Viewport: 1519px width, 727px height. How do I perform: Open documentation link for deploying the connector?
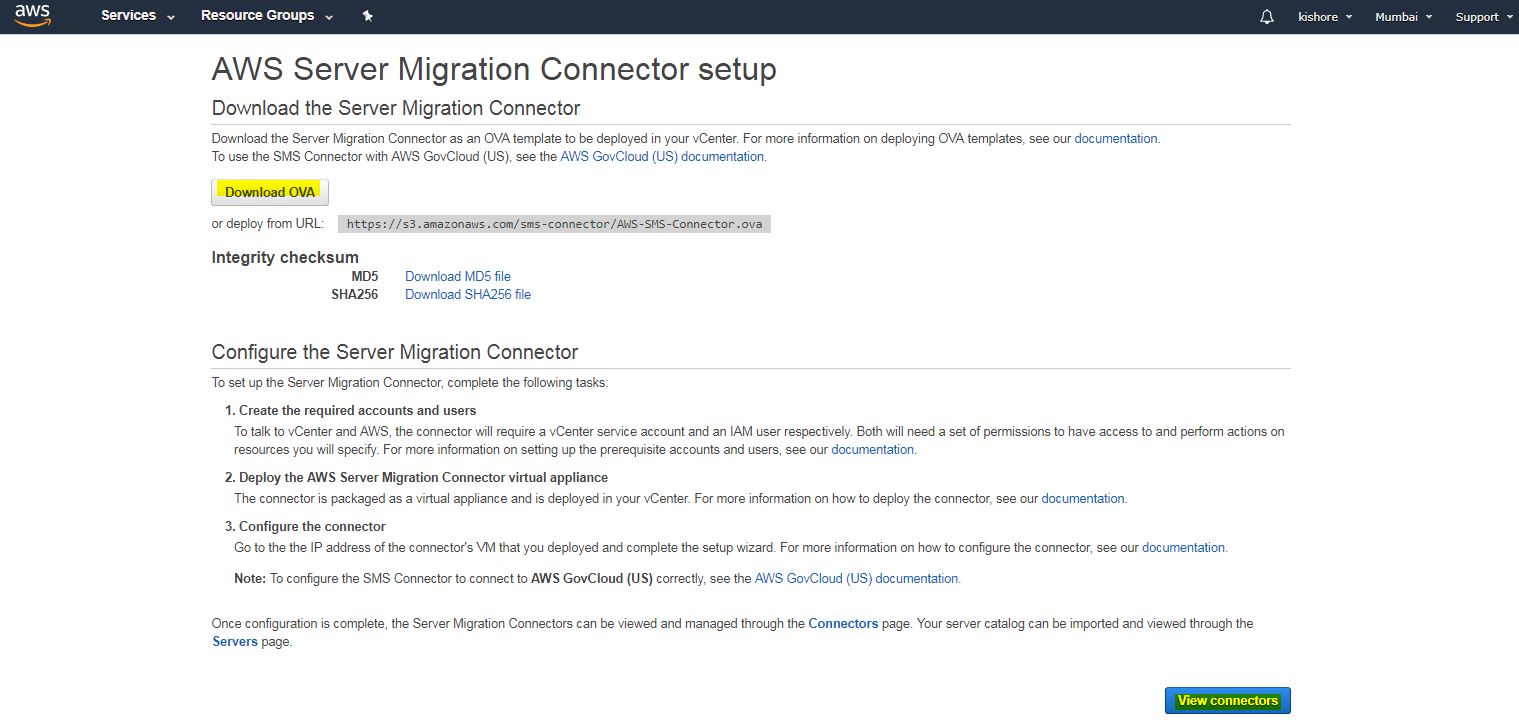1083,498
